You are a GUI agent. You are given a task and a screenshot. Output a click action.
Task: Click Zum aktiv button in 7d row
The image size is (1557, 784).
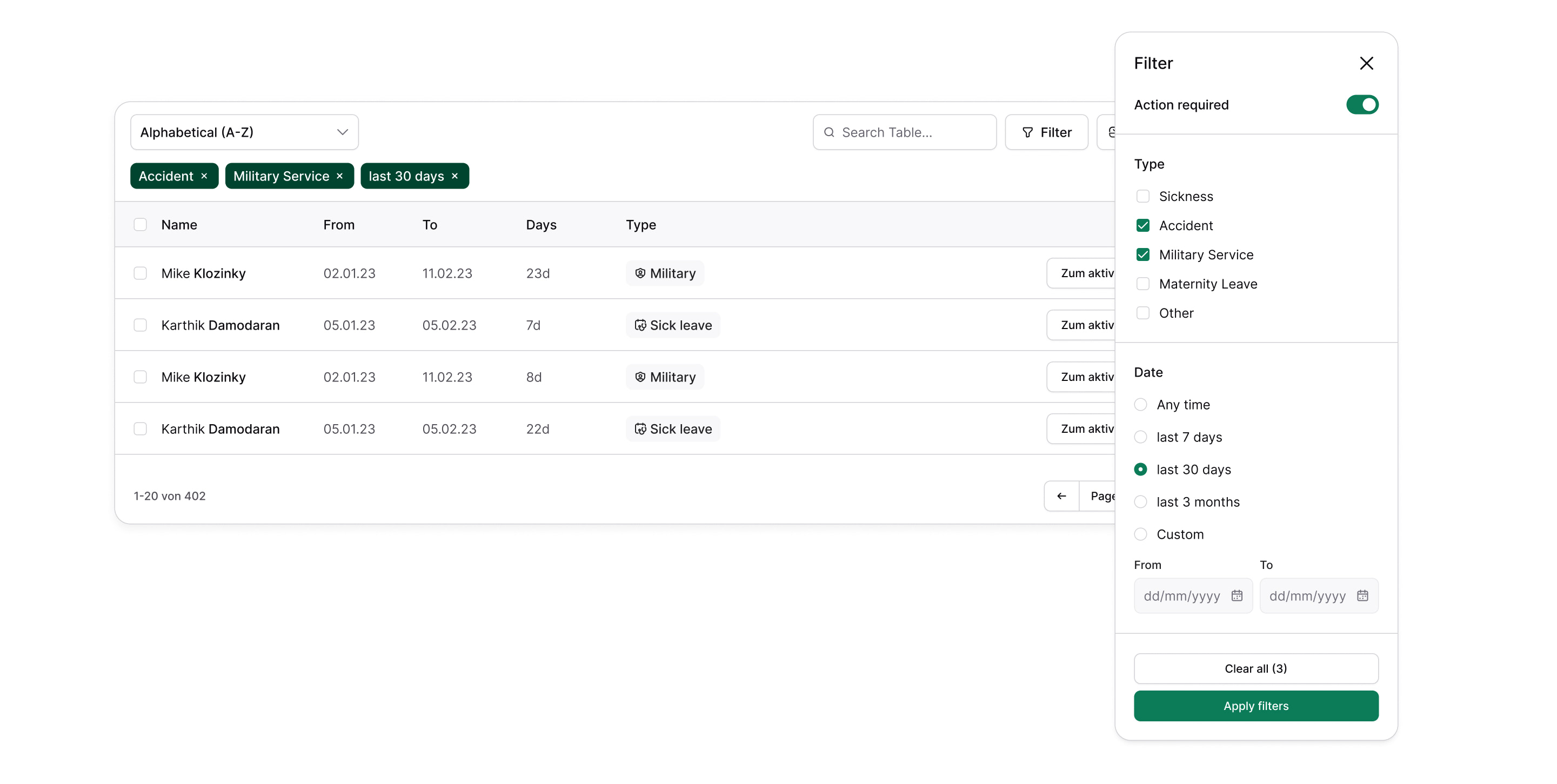point(1081,325)
